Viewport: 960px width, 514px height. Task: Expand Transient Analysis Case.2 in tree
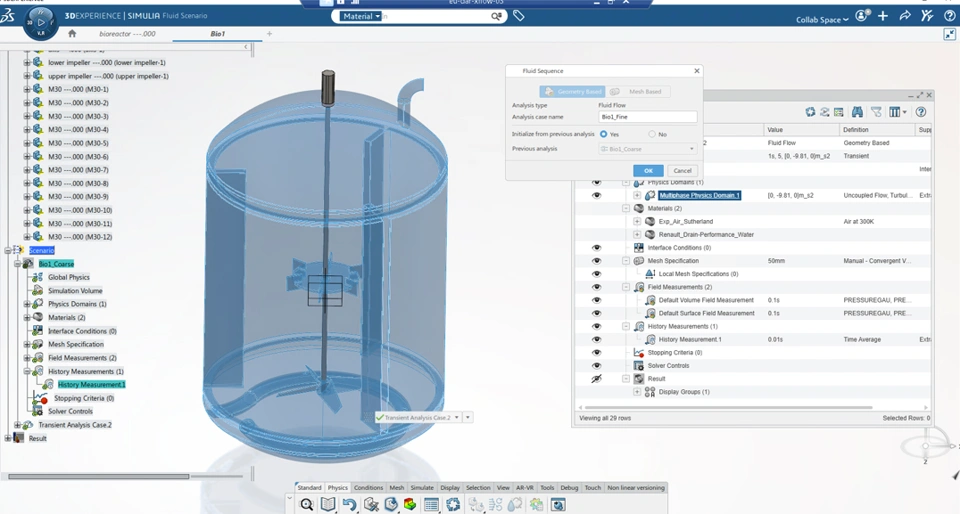(17, 425)
